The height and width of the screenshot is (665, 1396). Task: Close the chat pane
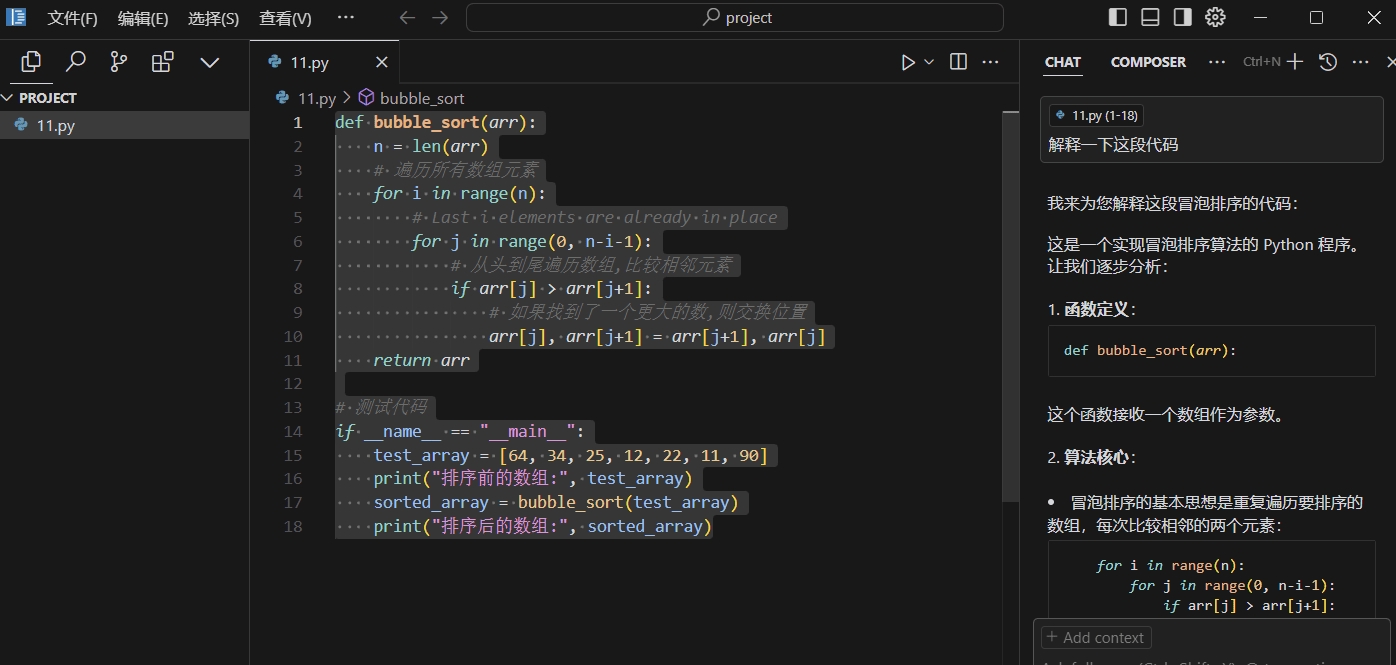[x=1390, y=62]
